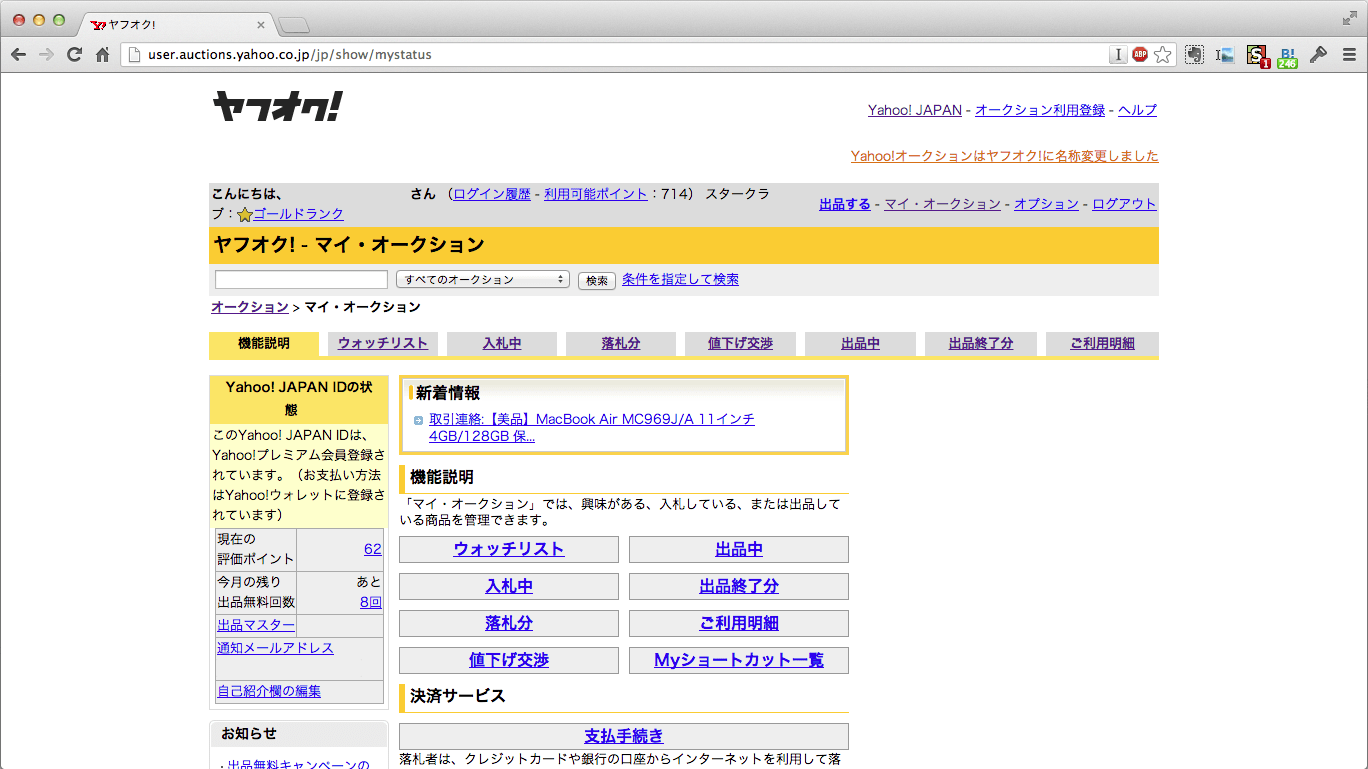Image resolution: width=1368 pixels, height=769 pixels.
Task: Click the key extension icon
Action: pyautogui.click(x=1319, y=55)
